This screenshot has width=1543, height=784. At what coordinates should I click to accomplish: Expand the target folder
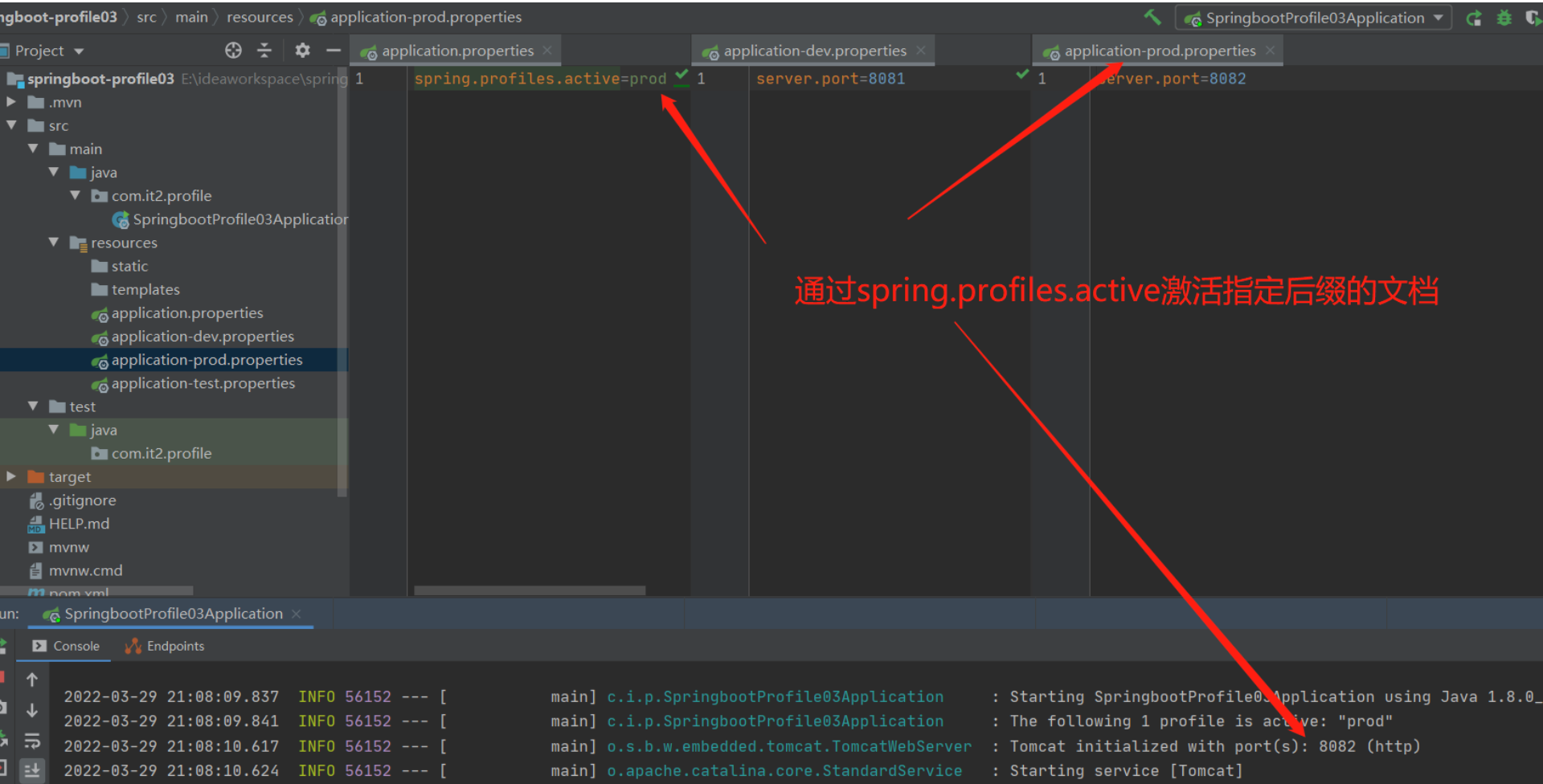[x=11, y=476]
